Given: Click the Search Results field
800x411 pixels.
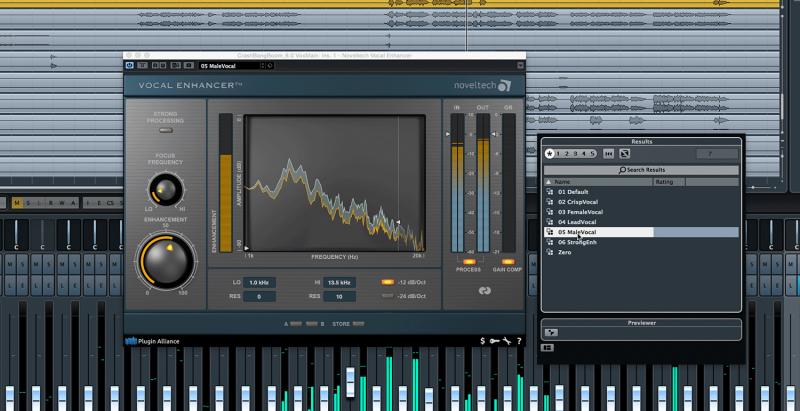Looking at the screenshot, I should (641, 170).
